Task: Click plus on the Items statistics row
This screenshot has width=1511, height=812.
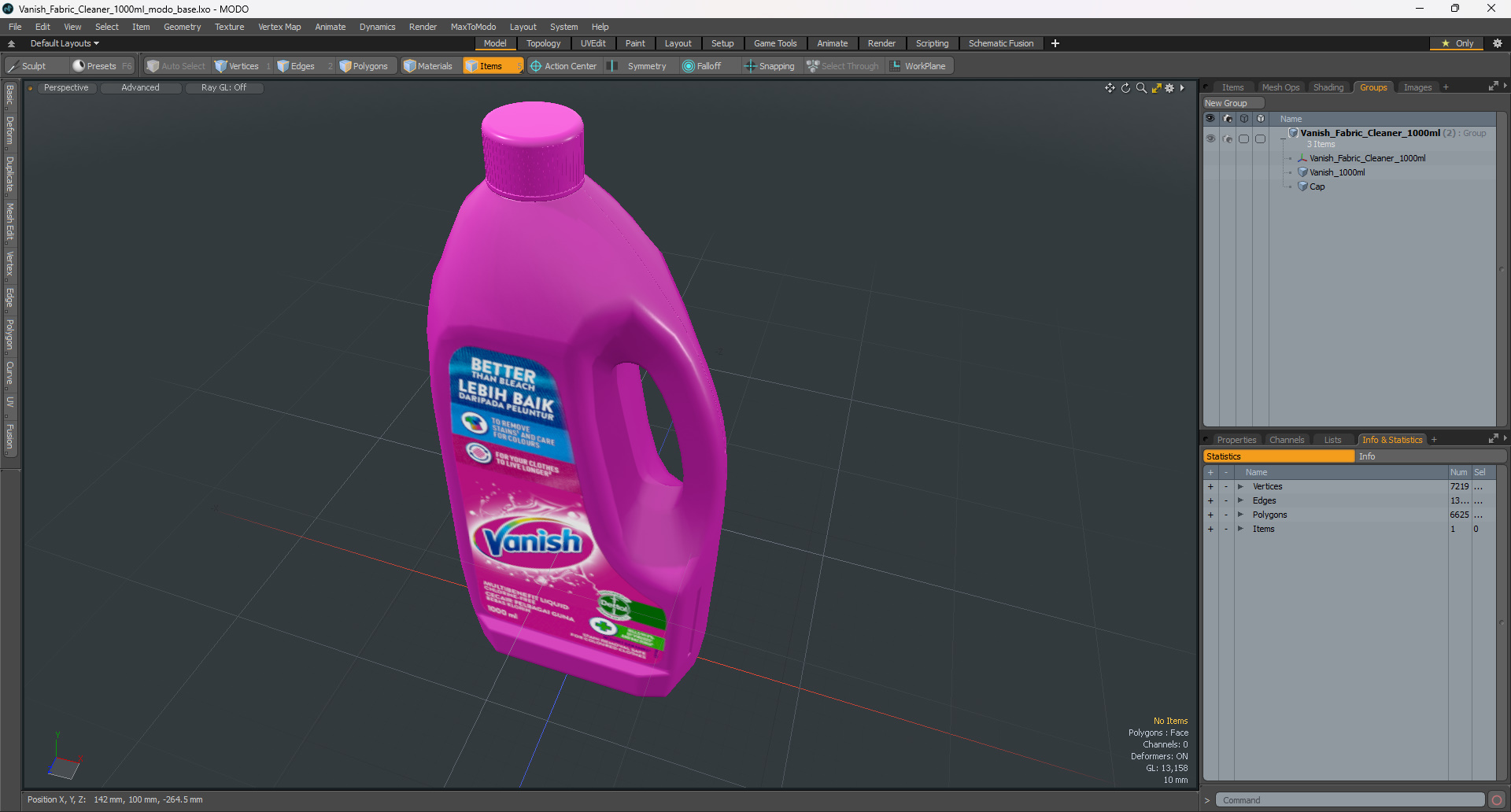Action: point(1210,529)
